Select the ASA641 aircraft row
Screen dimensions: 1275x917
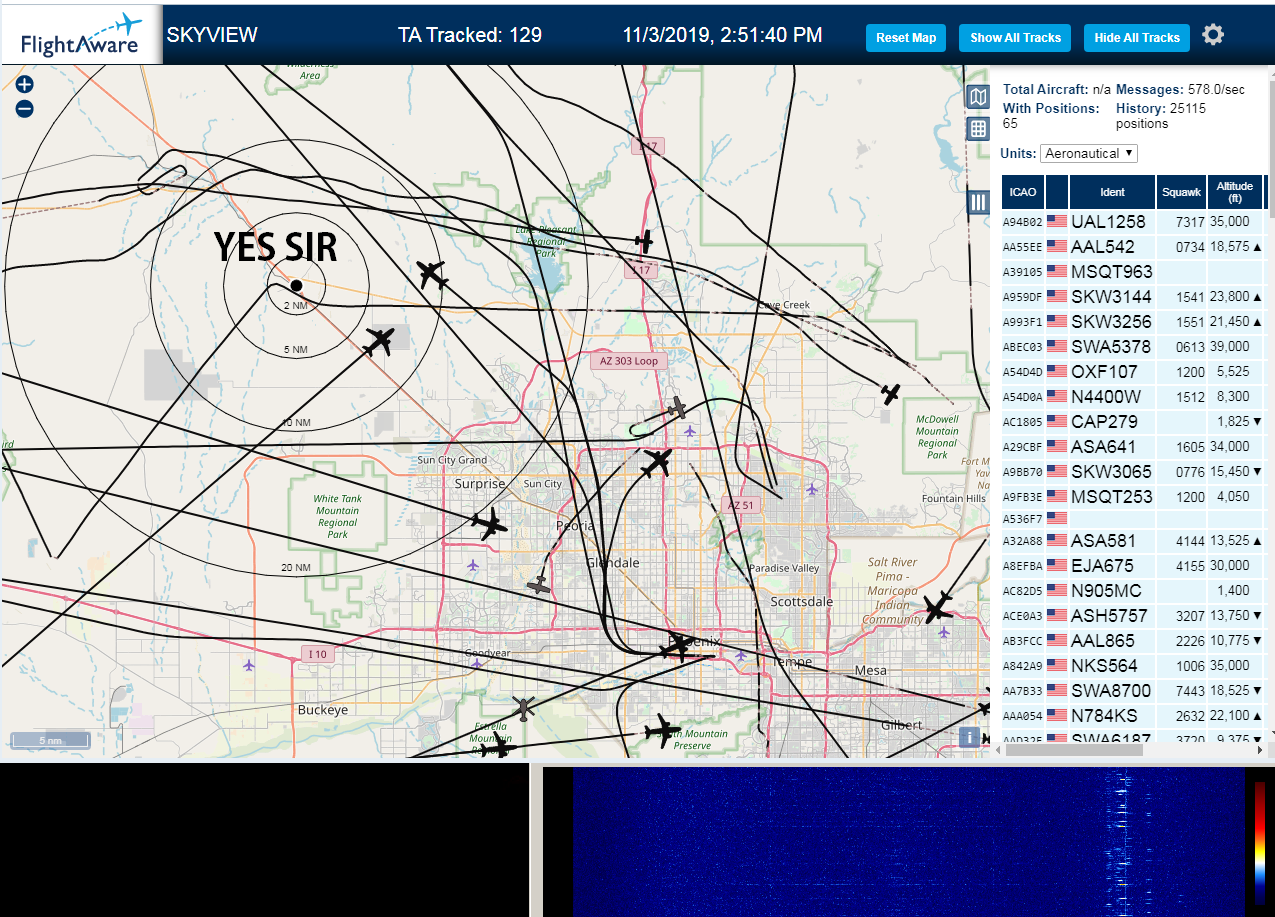click(x=1134, y=447)
